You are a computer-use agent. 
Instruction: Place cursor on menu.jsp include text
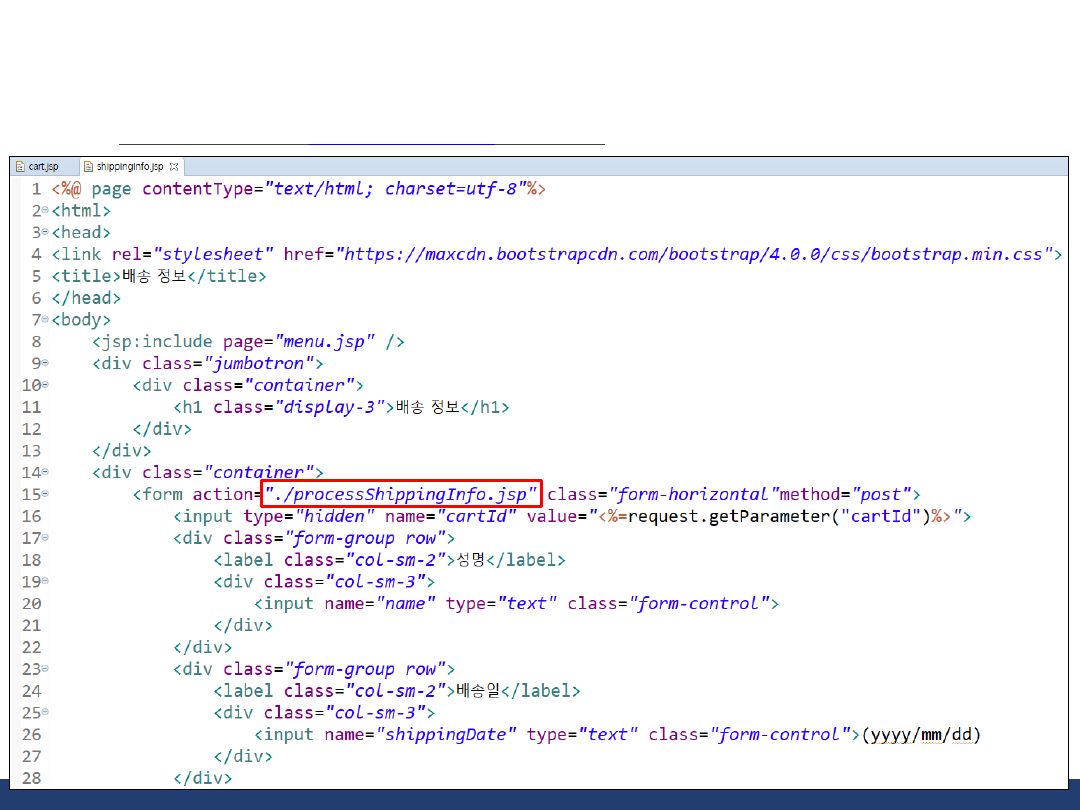point(324,342)
